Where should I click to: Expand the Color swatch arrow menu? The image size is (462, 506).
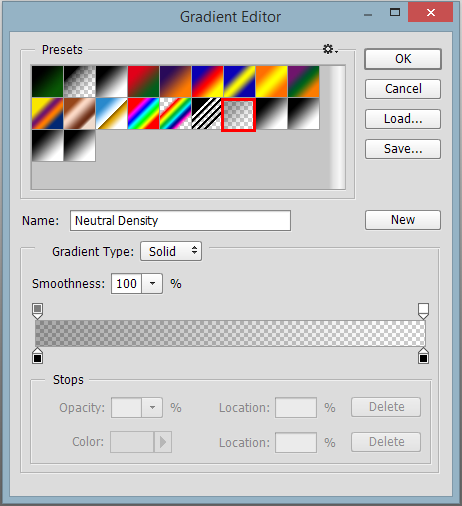(x=163, y=442)
